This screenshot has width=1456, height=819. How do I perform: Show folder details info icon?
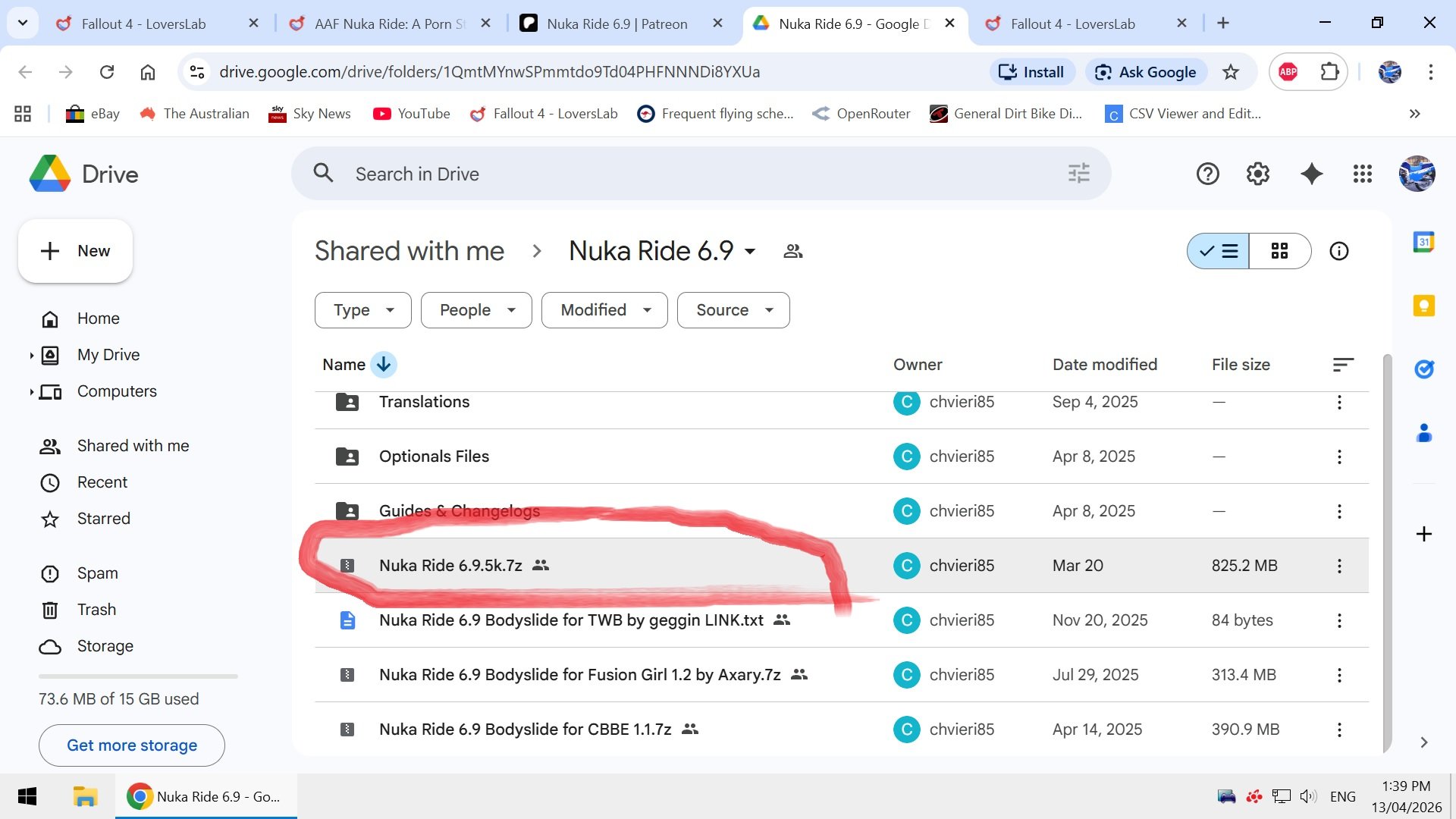pos(1339,251)
